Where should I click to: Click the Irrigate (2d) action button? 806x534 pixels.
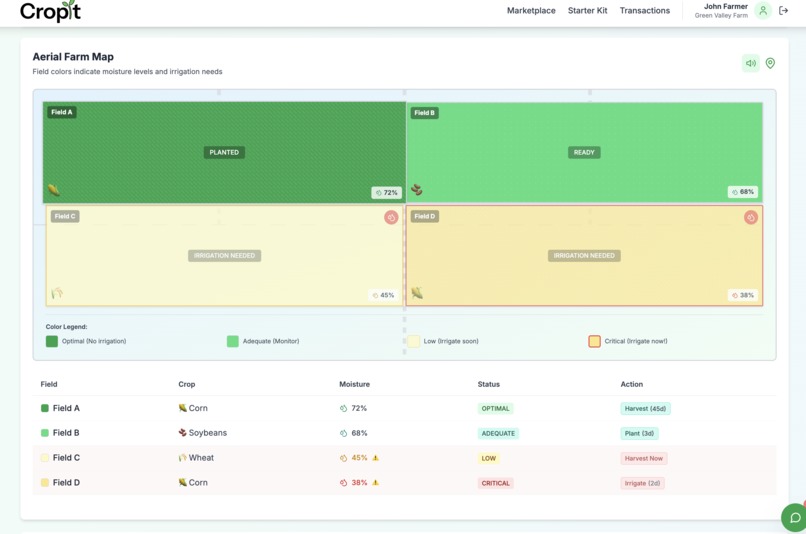coord(642,483)
